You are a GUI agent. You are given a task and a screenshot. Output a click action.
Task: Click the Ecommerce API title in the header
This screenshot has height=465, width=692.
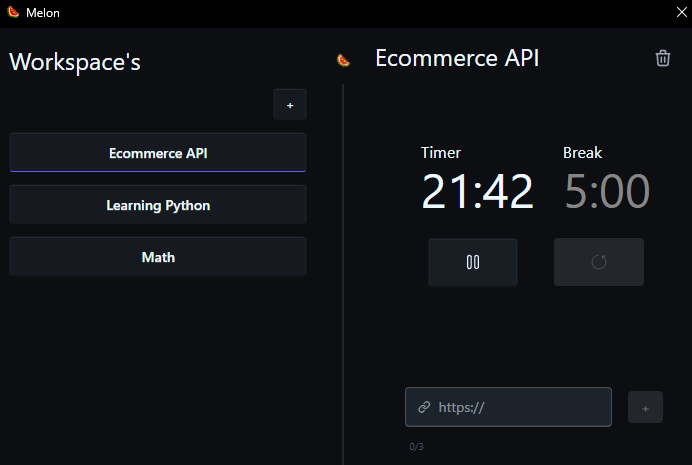point(457,58)
